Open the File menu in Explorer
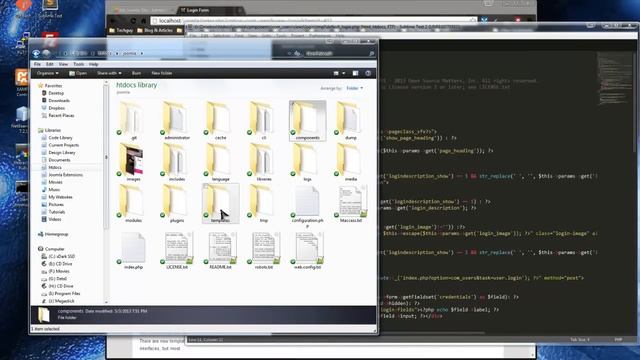 (x=37, y=64)
